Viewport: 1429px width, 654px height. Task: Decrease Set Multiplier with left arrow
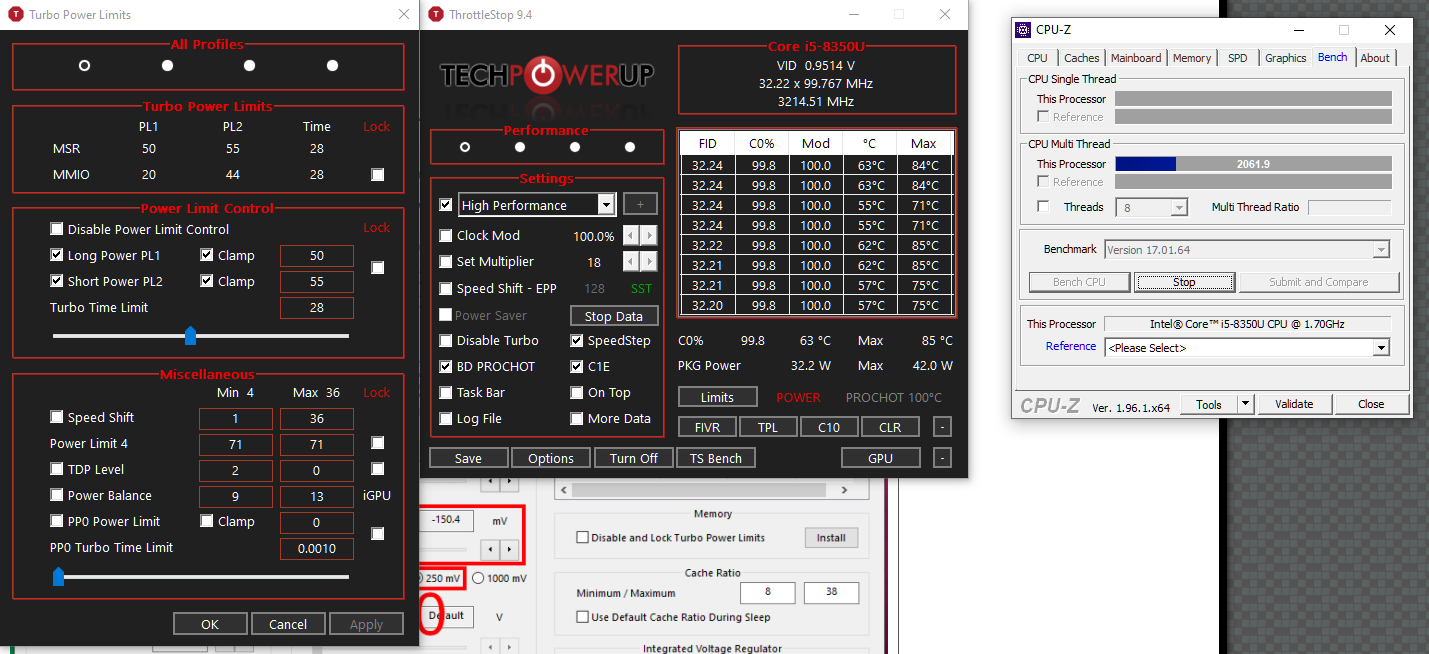[x=631, y=262]
